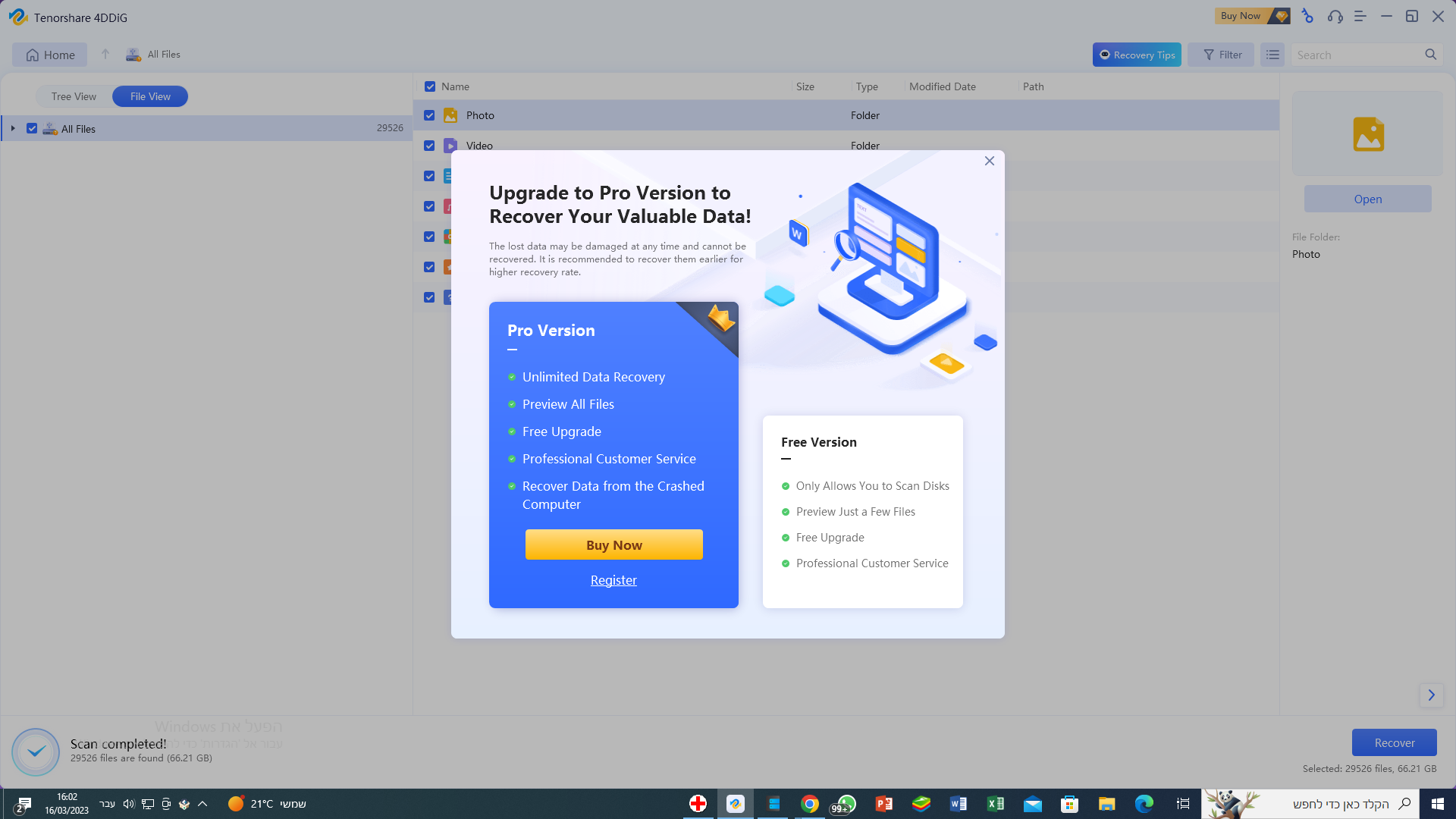Viewport: 1456px width, 819px height.
Task: Open the Filter dropdown
Action: coord(1221,55)
